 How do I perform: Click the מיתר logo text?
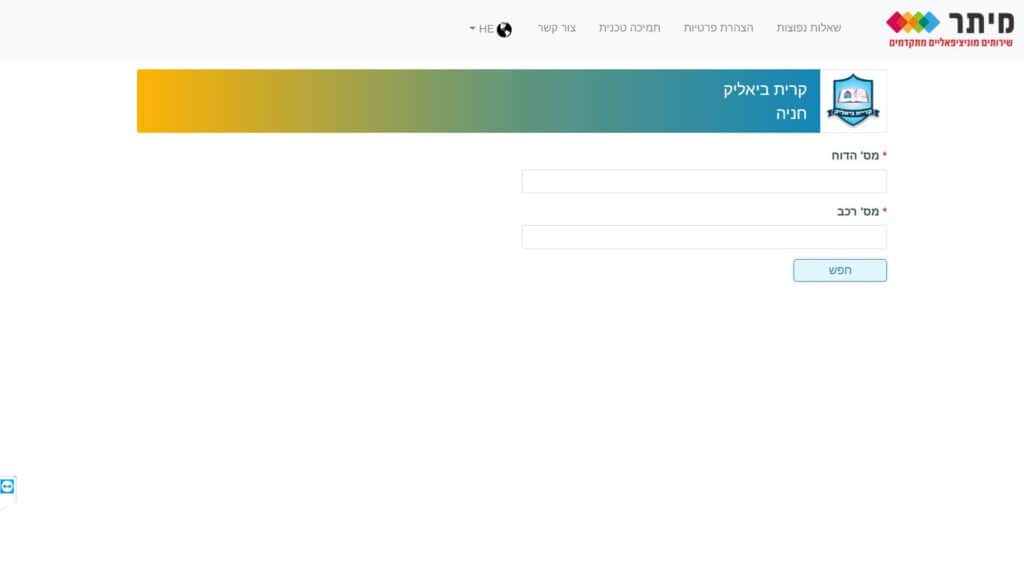(978, 21)
